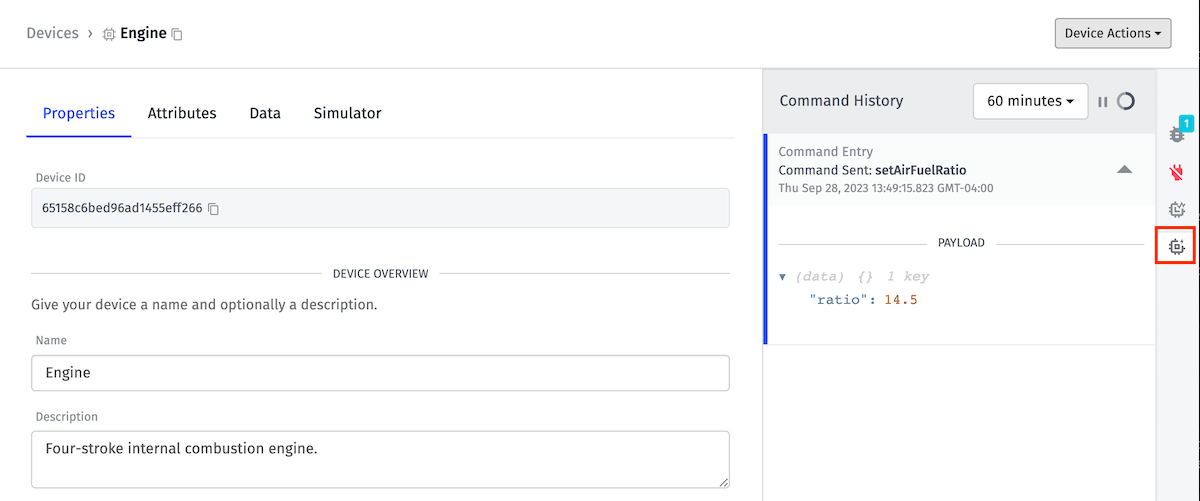Screen dimensions: 1200x501
Task: Open the 60 minutes time range dropdown
Action: 1030,101
